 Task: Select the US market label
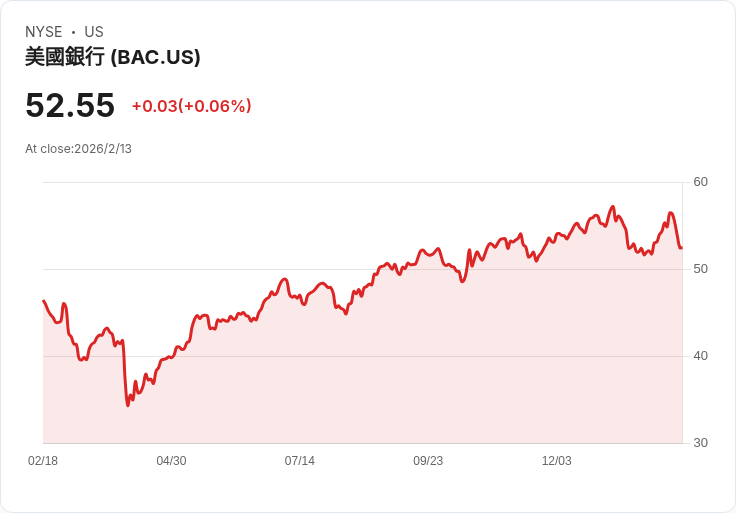94,32
